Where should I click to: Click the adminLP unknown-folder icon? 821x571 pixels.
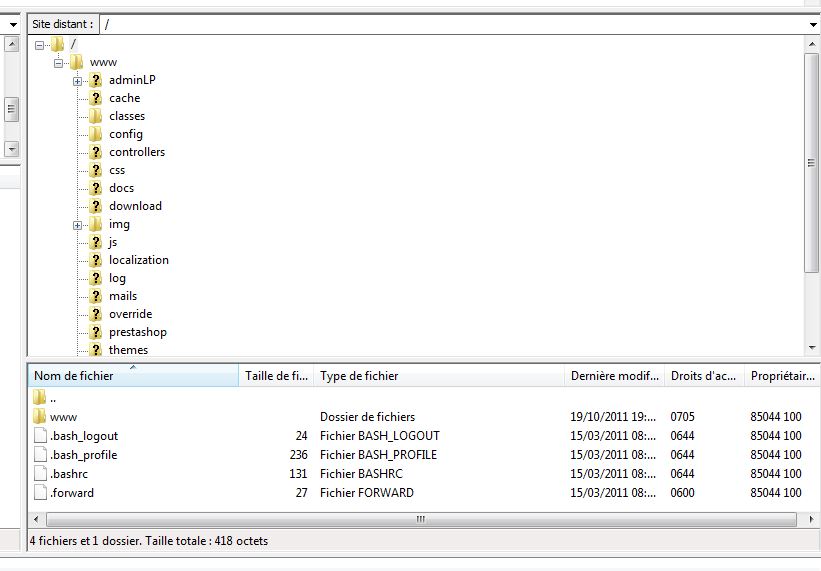pos(95,80)
